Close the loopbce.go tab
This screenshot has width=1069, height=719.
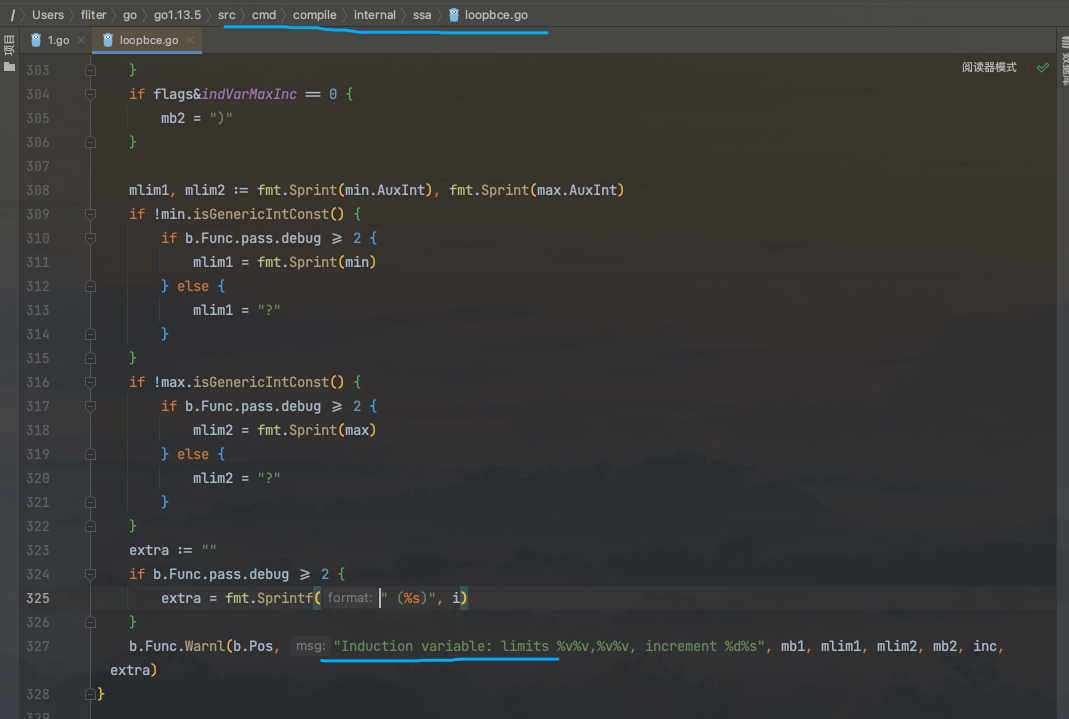pos(190,40)
